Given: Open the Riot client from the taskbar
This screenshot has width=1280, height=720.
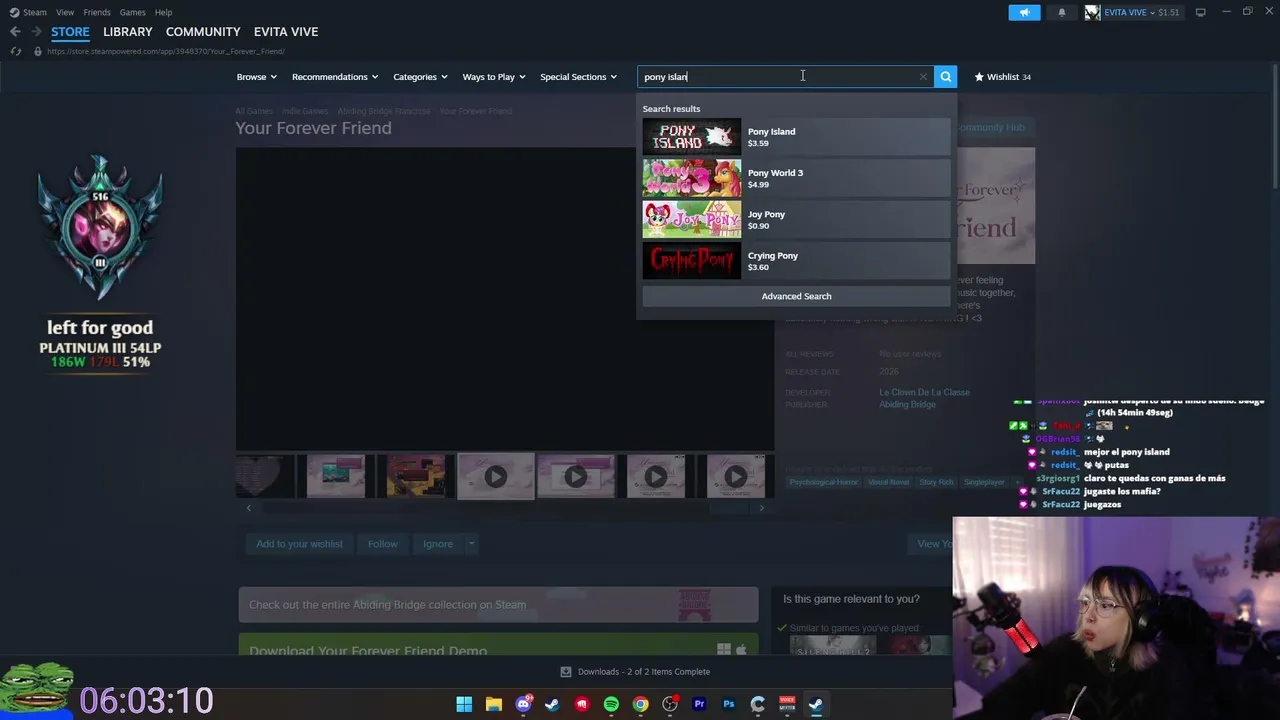Looking at the screenshot, I should (582, 704).
